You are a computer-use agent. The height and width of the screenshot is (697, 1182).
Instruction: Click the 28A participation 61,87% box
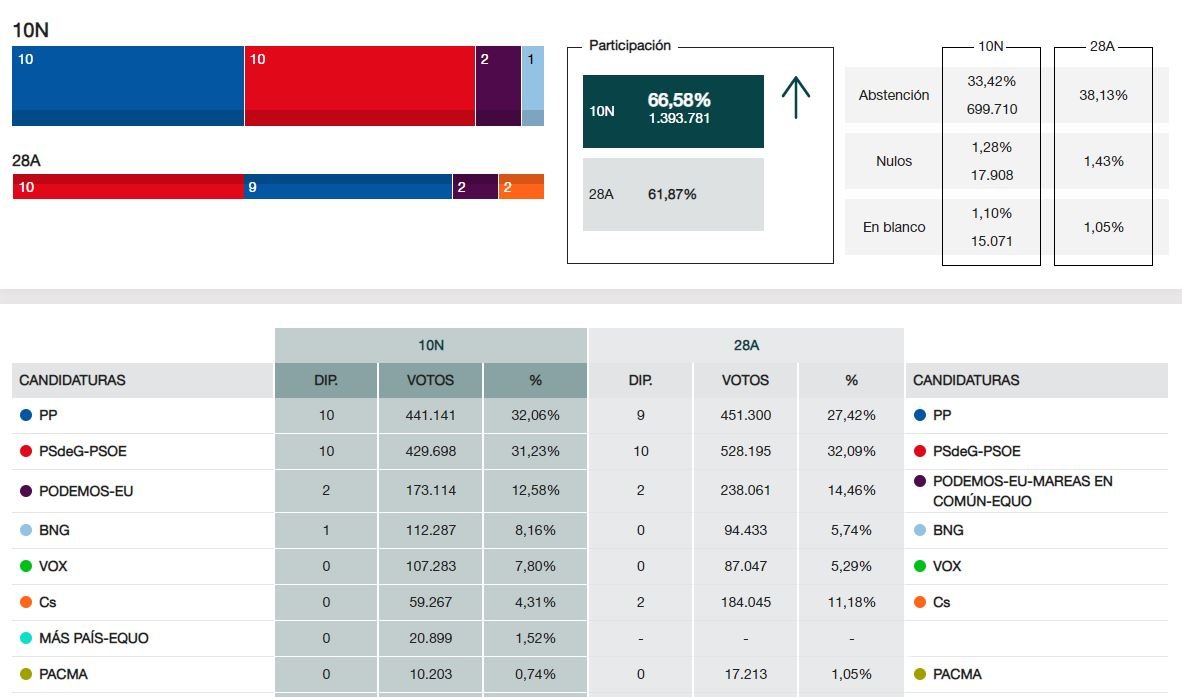click(673, 194)
